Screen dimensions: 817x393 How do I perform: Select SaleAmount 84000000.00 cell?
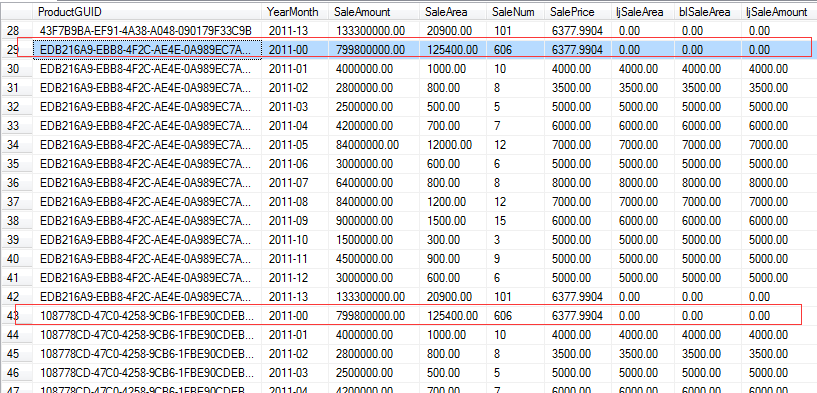click(x=374, y=145)
